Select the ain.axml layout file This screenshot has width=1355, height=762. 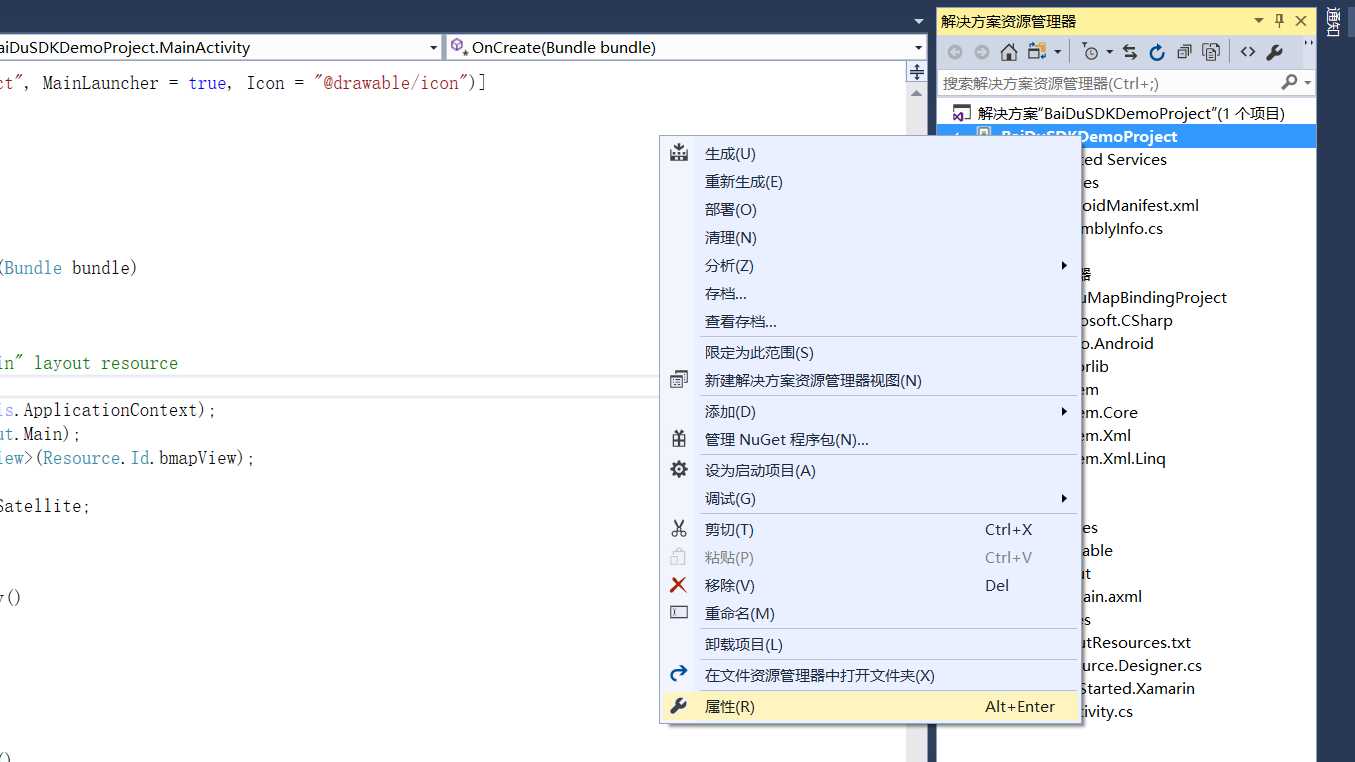[x=1111, y=596]
